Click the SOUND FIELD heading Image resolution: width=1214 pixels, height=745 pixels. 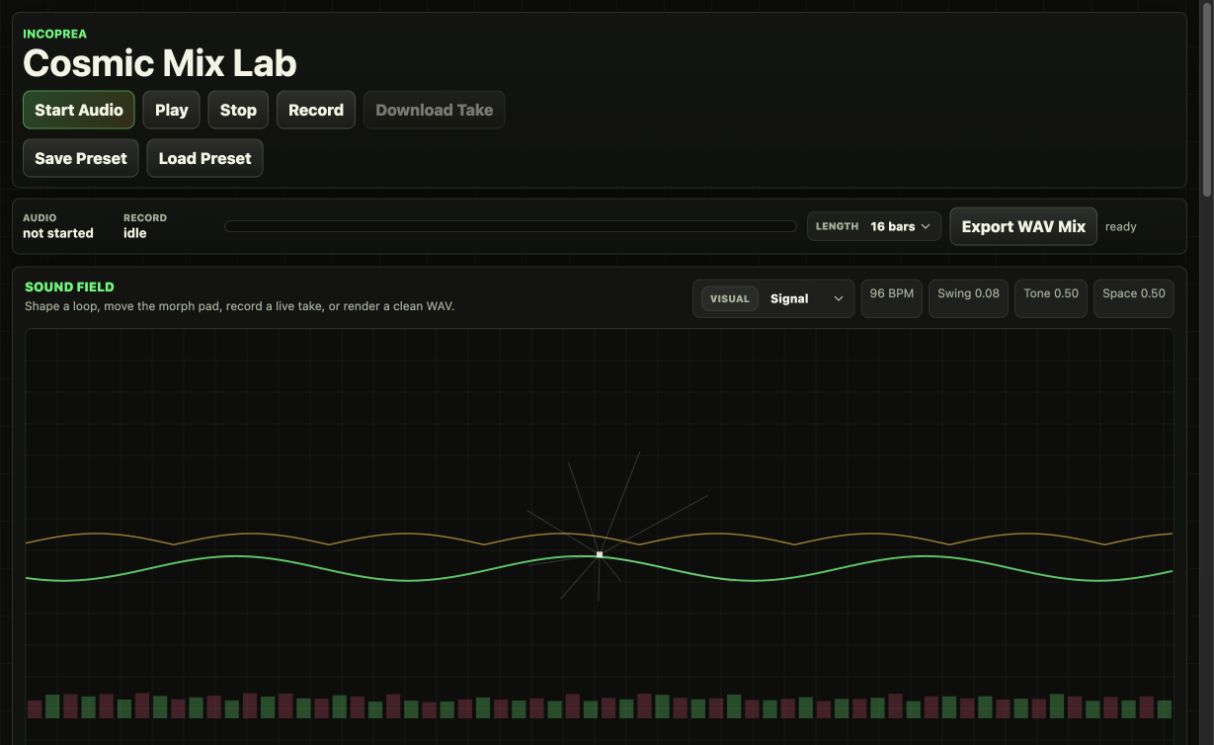tap(70, 287)
